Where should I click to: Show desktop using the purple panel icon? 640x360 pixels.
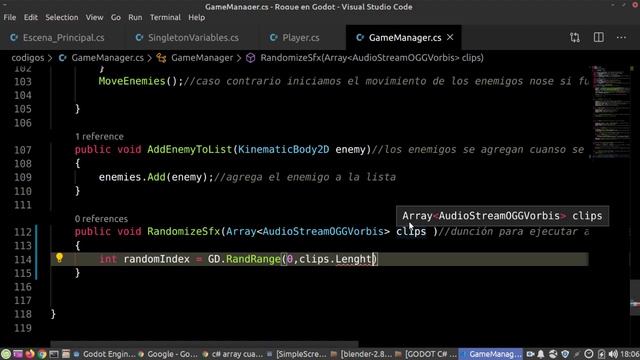coord(18,354)
